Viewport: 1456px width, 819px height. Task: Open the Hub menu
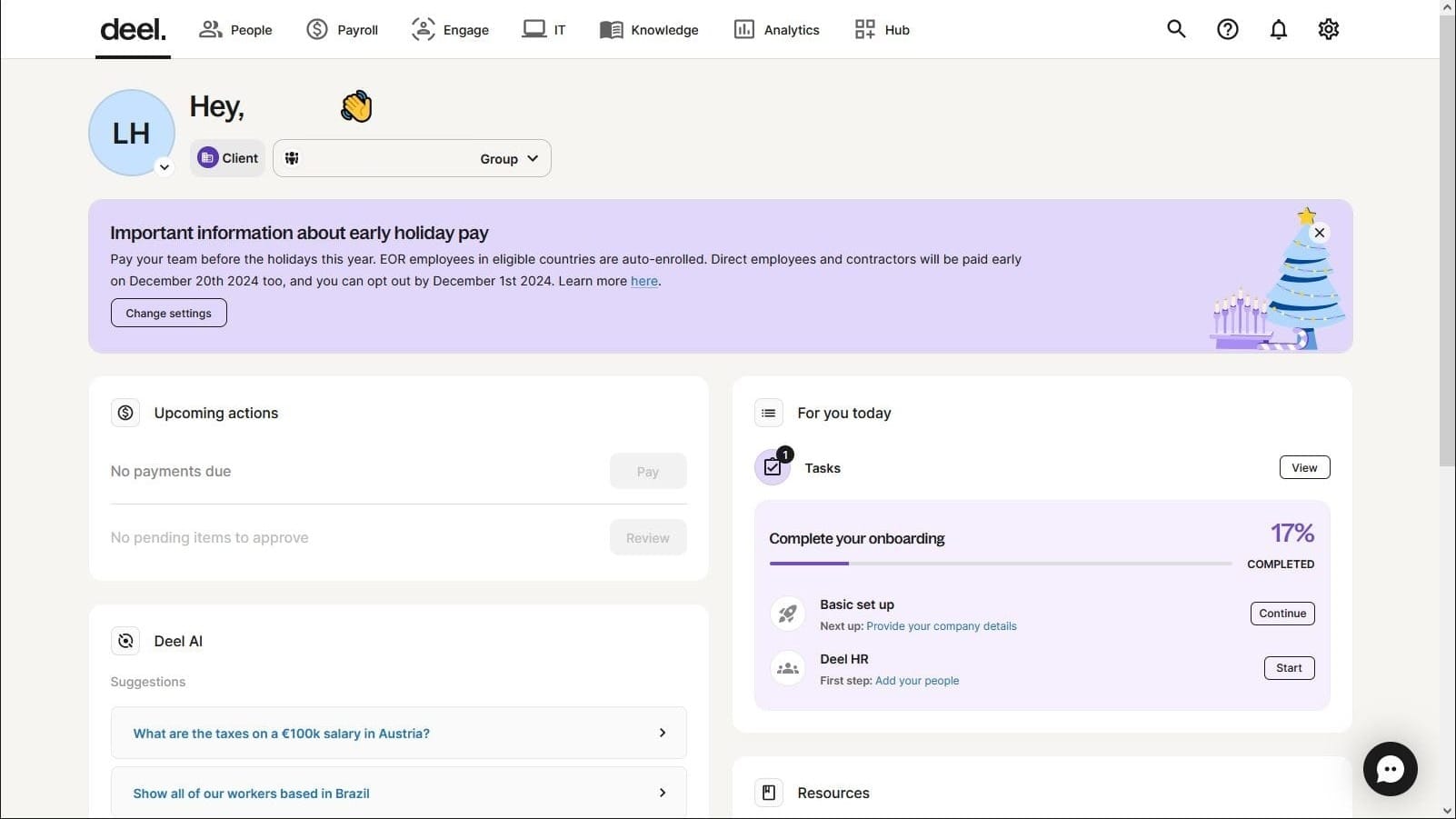[x=882, y=30]
